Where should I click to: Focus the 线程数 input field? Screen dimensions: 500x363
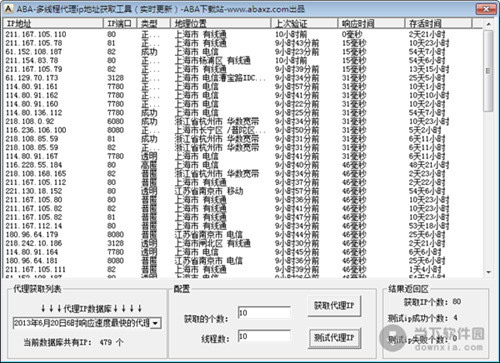(264, 336)
